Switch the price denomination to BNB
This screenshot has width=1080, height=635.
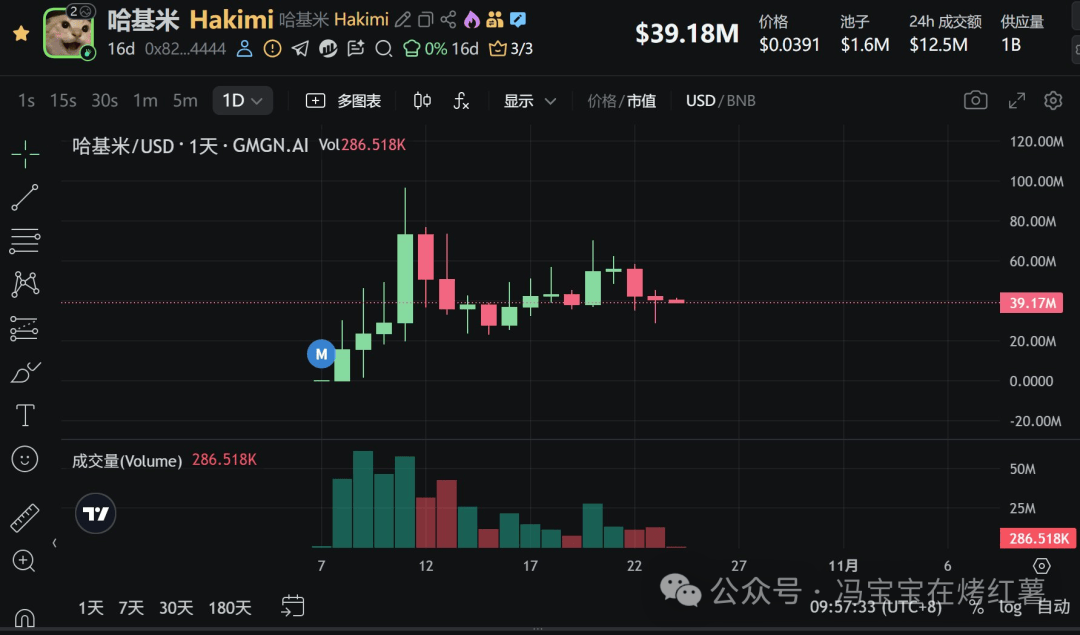coord(741,101)
